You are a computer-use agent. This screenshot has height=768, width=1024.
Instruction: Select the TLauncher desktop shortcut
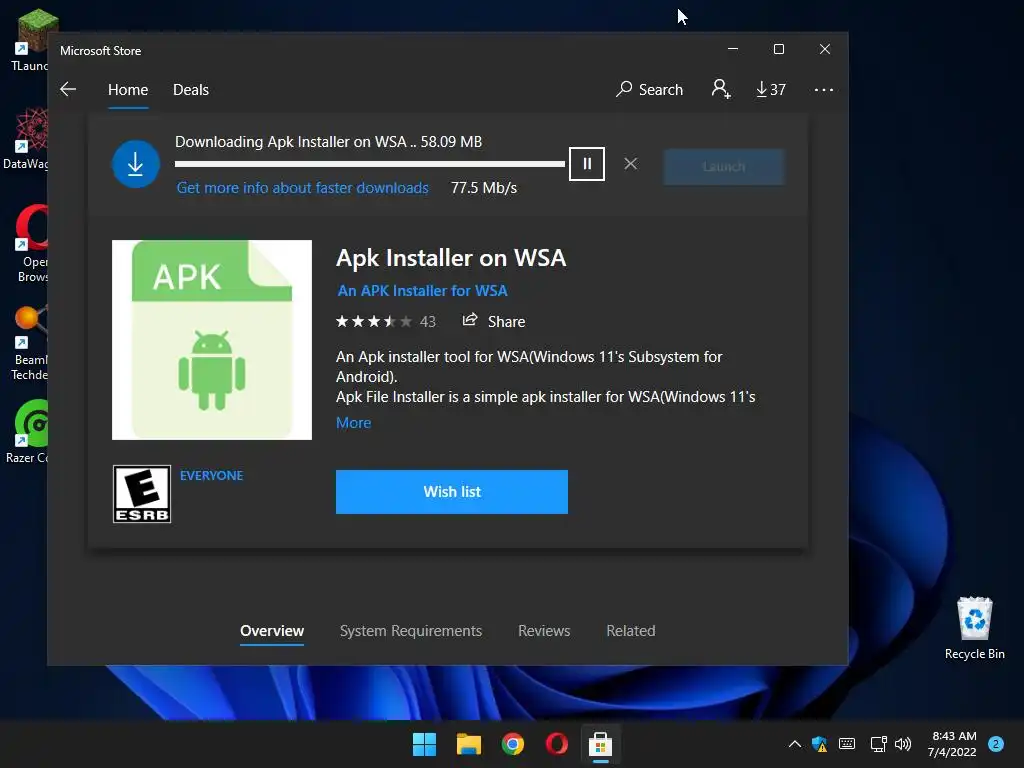pyautogui.click(x=30, y=39)
